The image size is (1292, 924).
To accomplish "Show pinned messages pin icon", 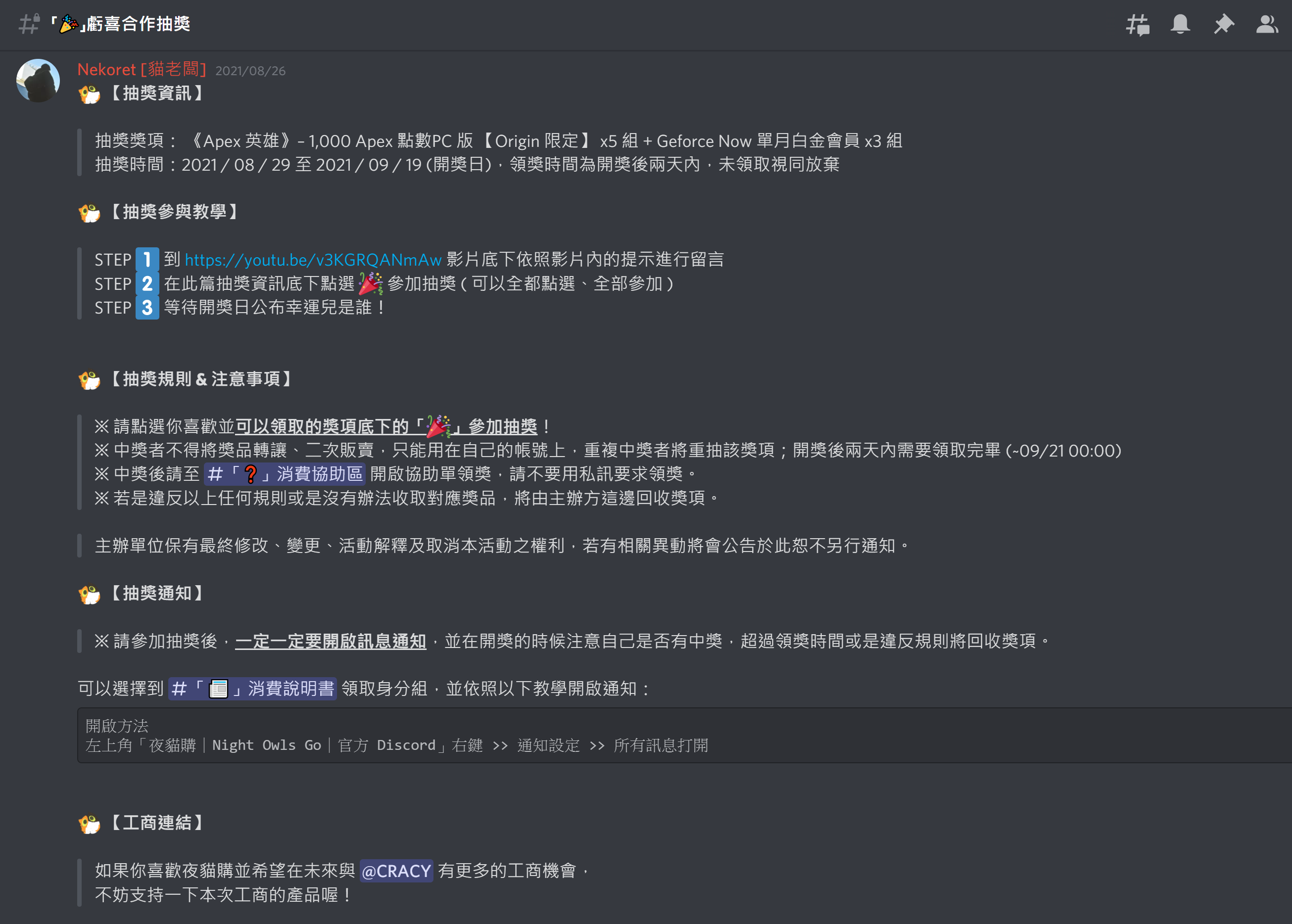I will click(1224, 24).
